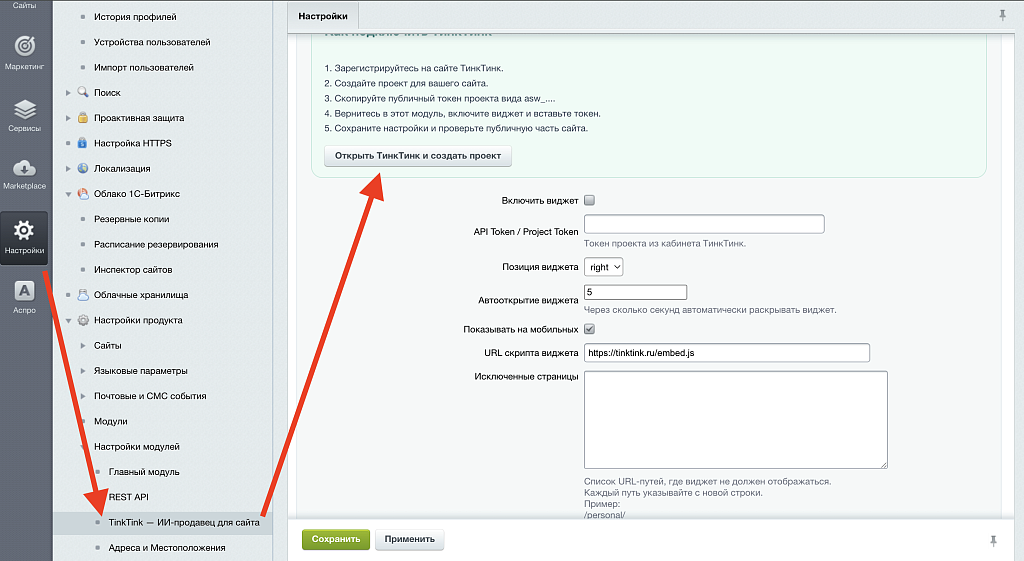Expand Почтовые и СМС события node

click(83, 396)
